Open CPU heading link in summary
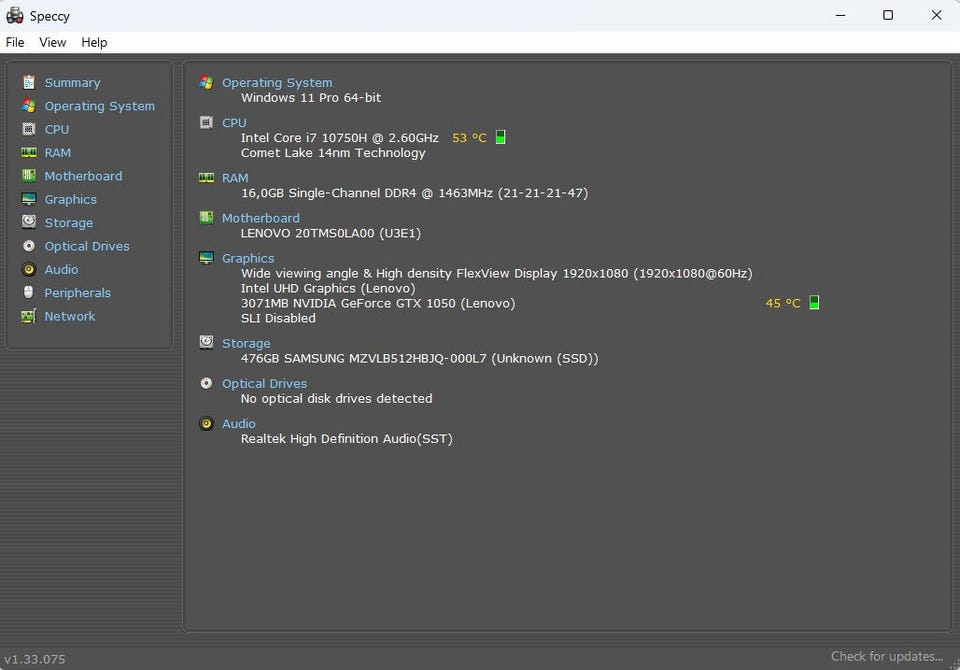The width and height of the screenshot is (960, 670). pyautogui.click(x=234, y=122)
